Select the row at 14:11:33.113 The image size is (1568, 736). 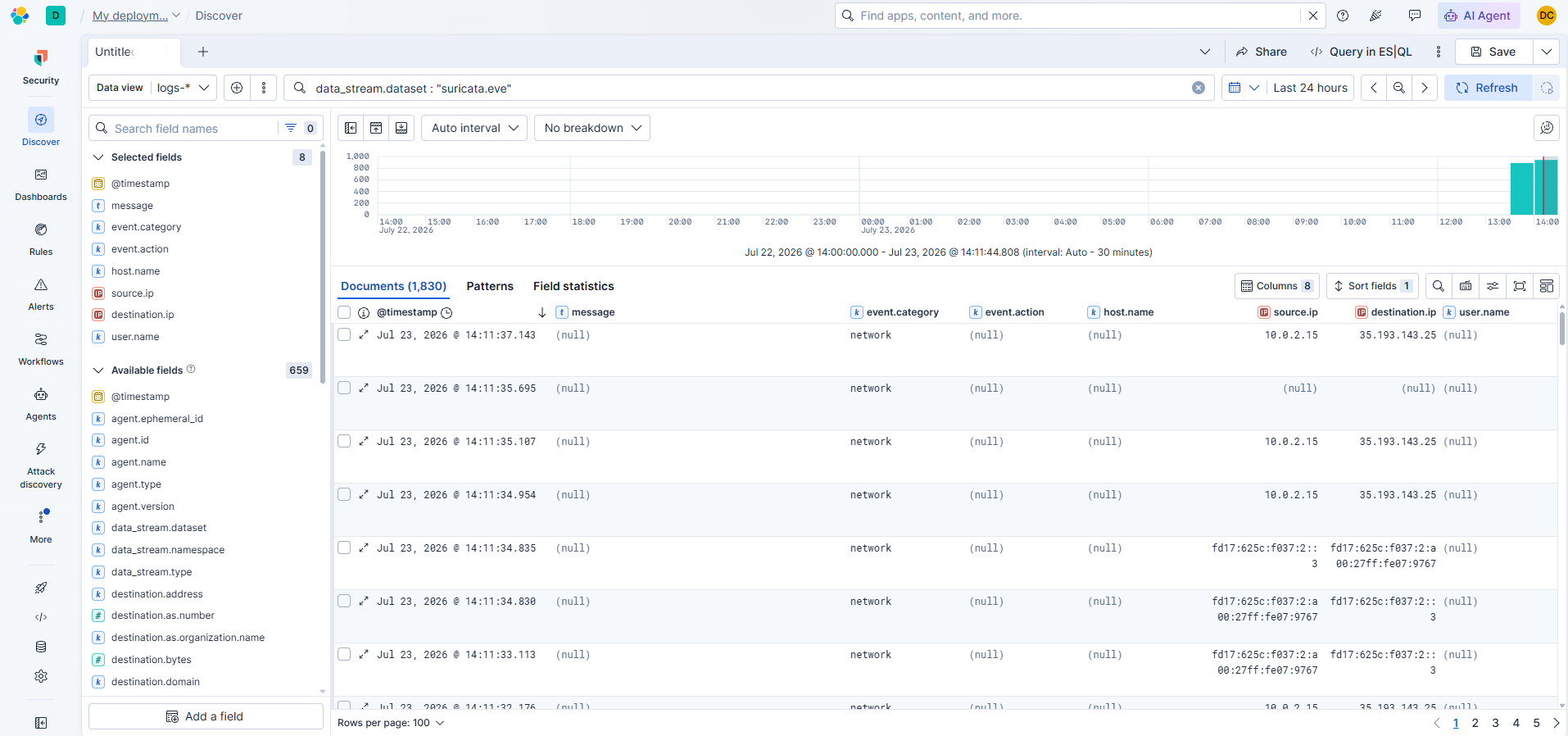tap(344, 654)
